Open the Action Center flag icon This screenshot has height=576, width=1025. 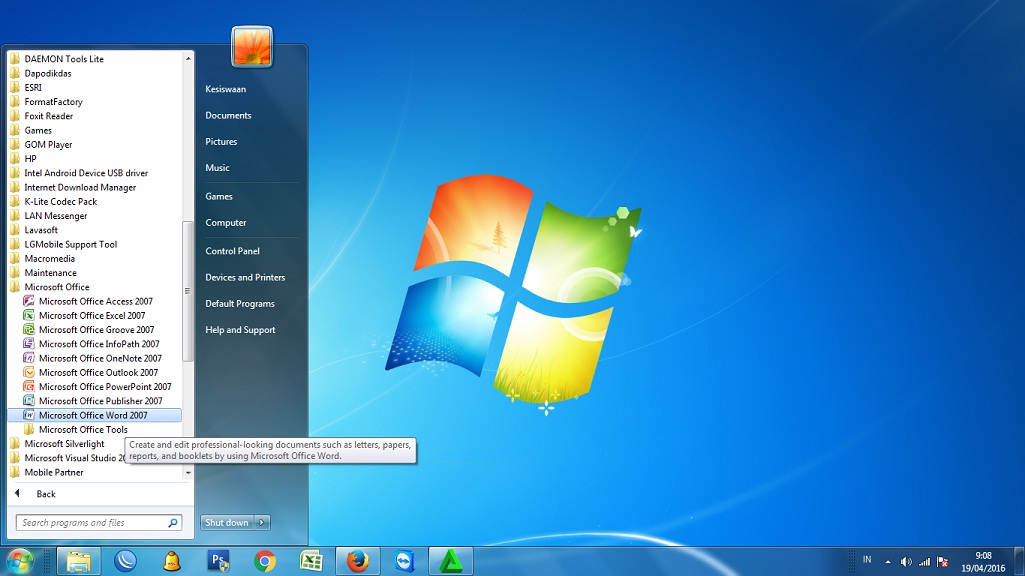click(943, 562)
